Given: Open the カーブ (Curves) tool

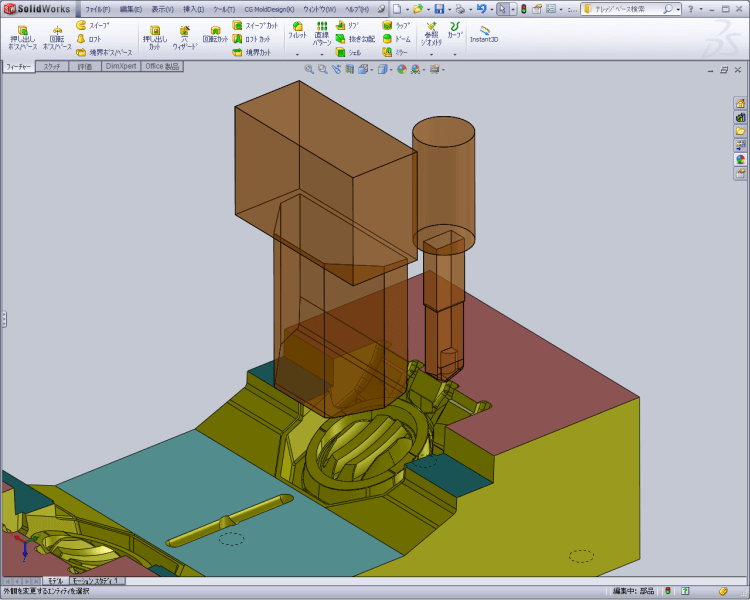Looking at the screenshot, I should (455, 30).
